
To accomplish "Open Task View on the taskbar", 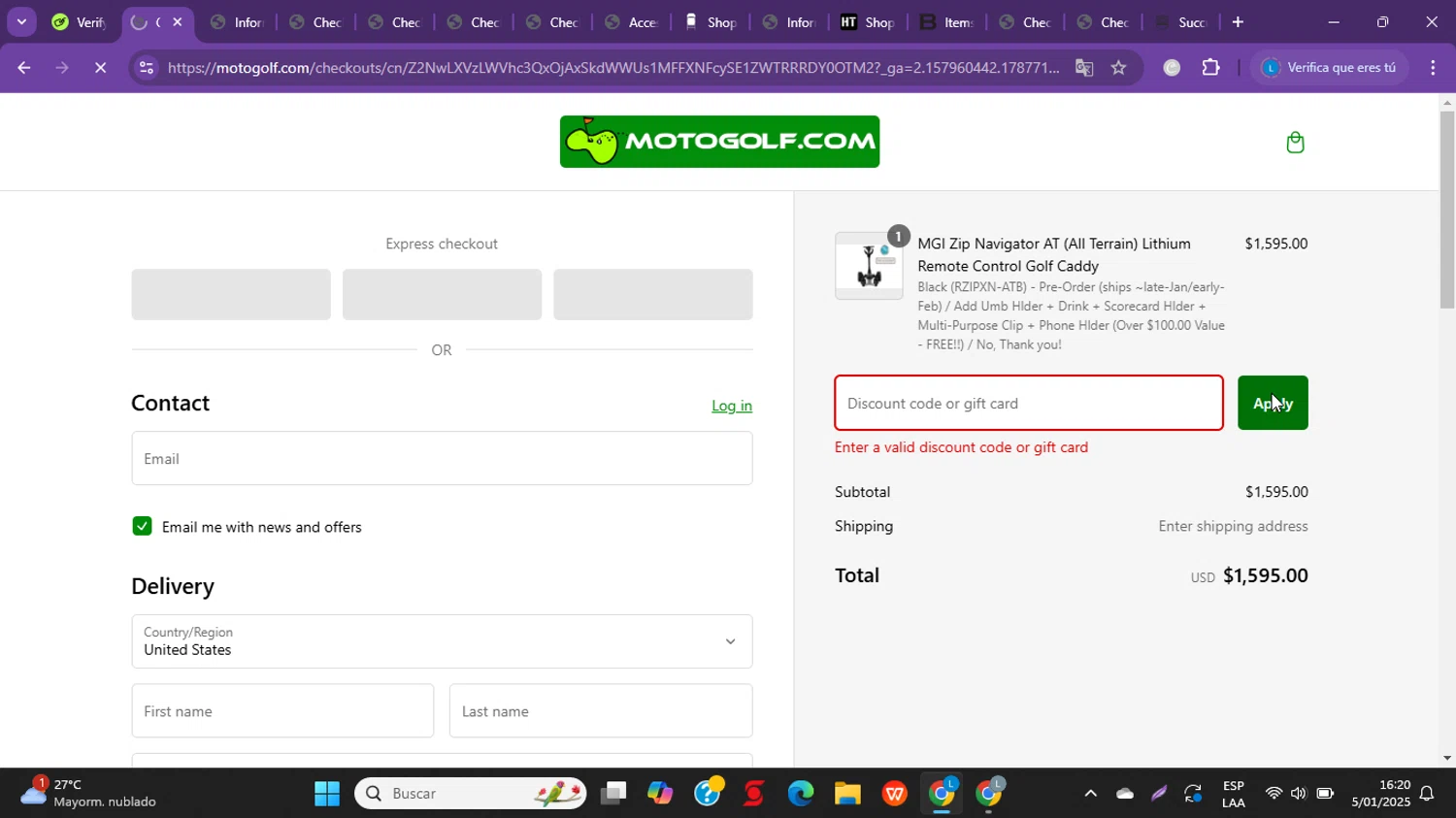I will click(x=613, y=794).
